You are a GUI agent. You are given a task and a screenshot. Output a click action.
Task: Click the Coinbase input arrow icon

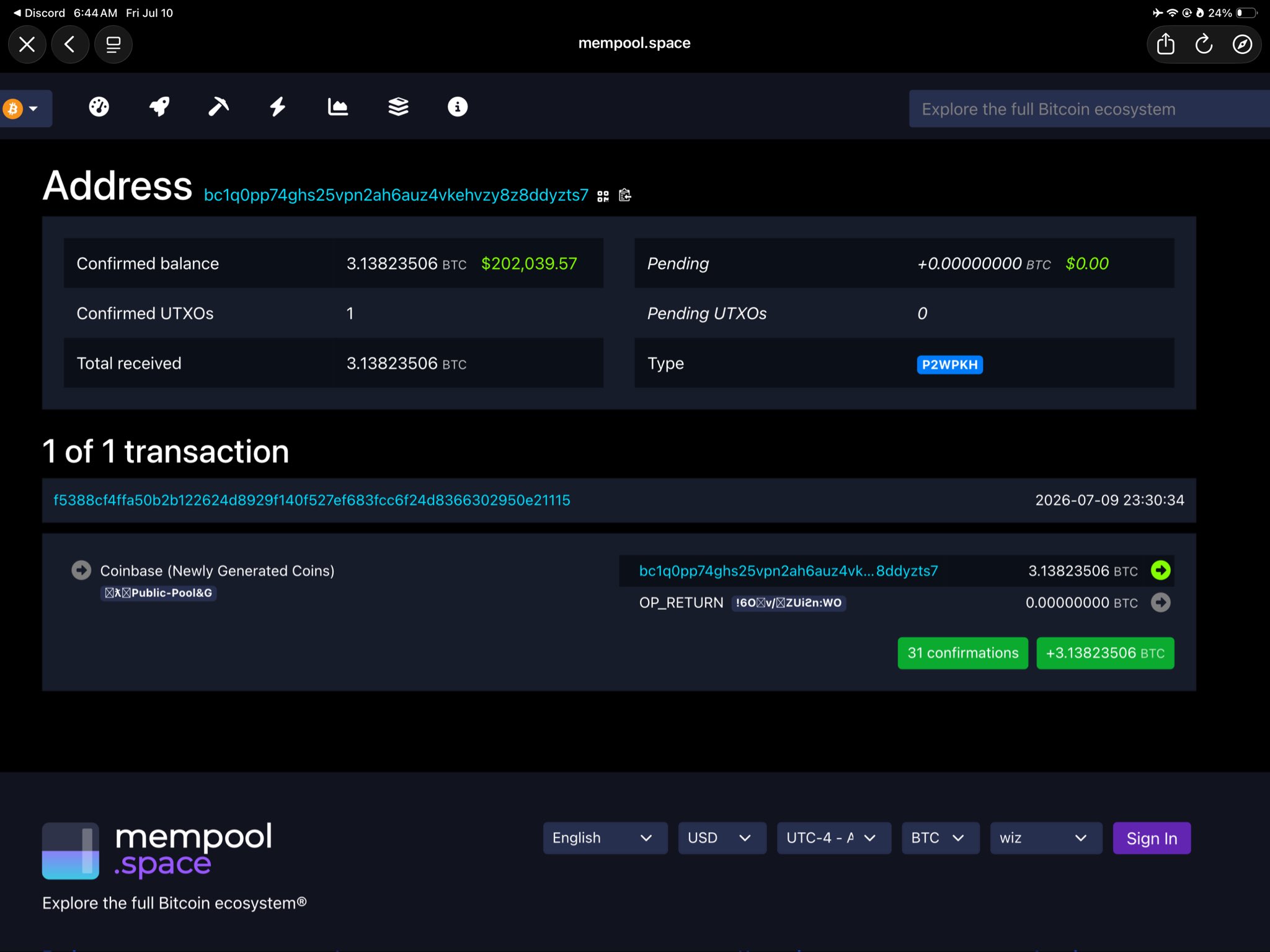(81, 570)
